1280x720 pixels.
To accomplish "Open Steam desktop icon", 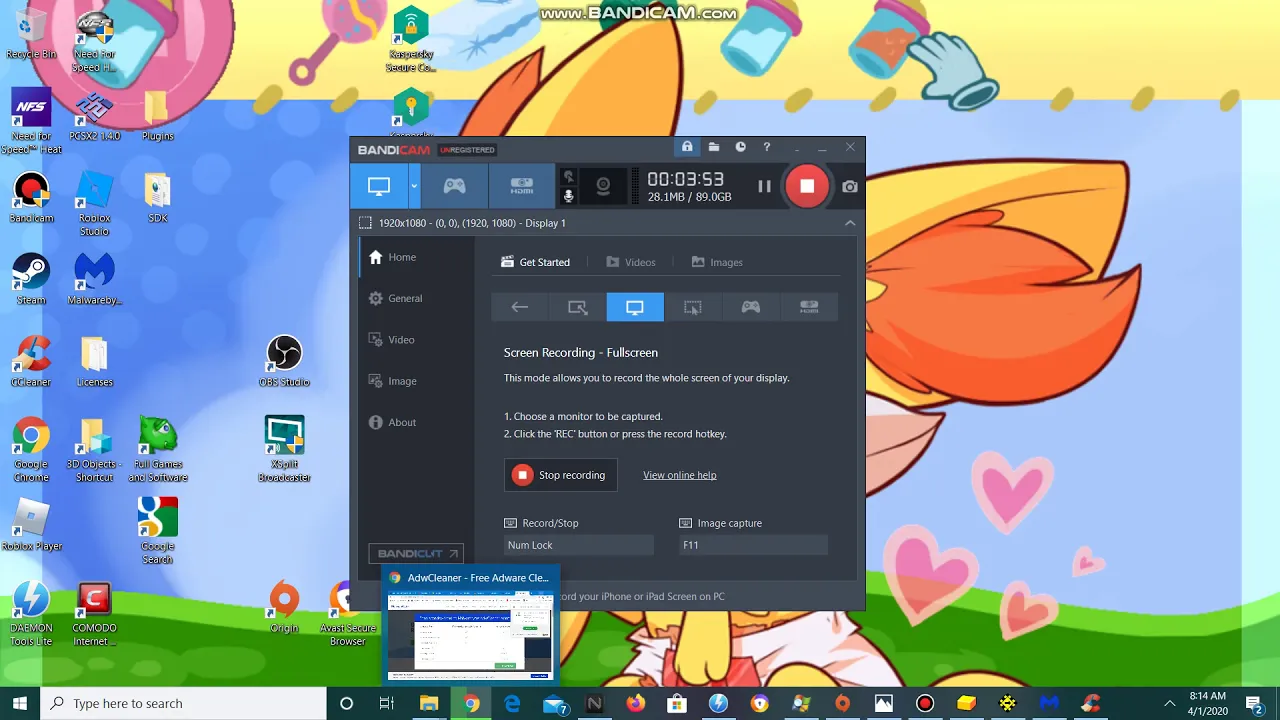I will (x=31, y=279).
